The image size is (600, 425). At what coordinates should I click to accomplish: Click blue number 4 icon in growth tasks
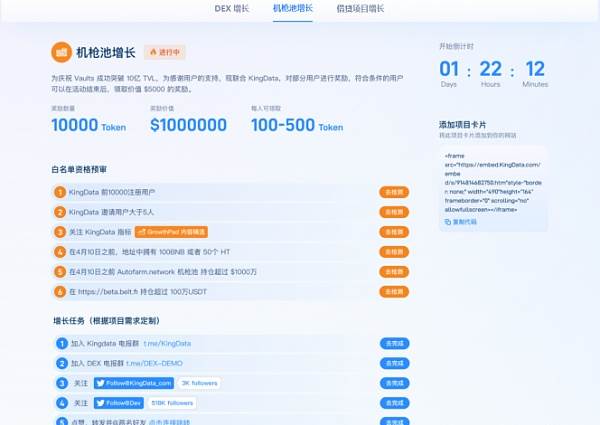tap(62, 403)
